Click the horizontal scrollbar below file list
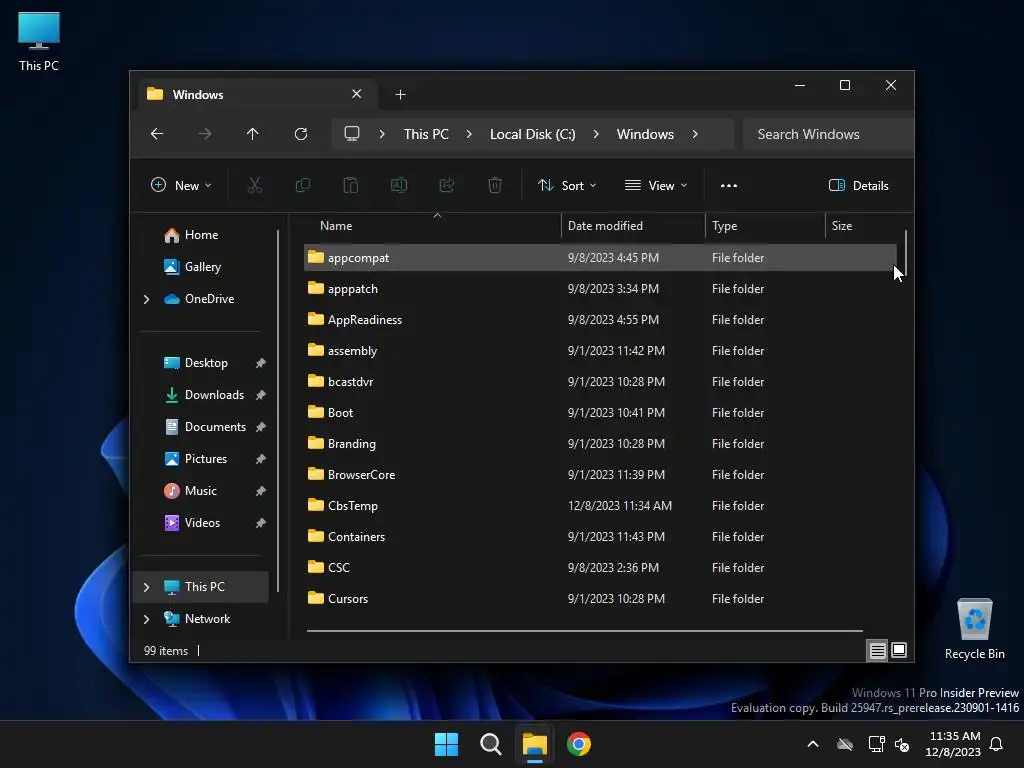The width and height of the screenshot is (1024, 768). [x=584, y=631]
